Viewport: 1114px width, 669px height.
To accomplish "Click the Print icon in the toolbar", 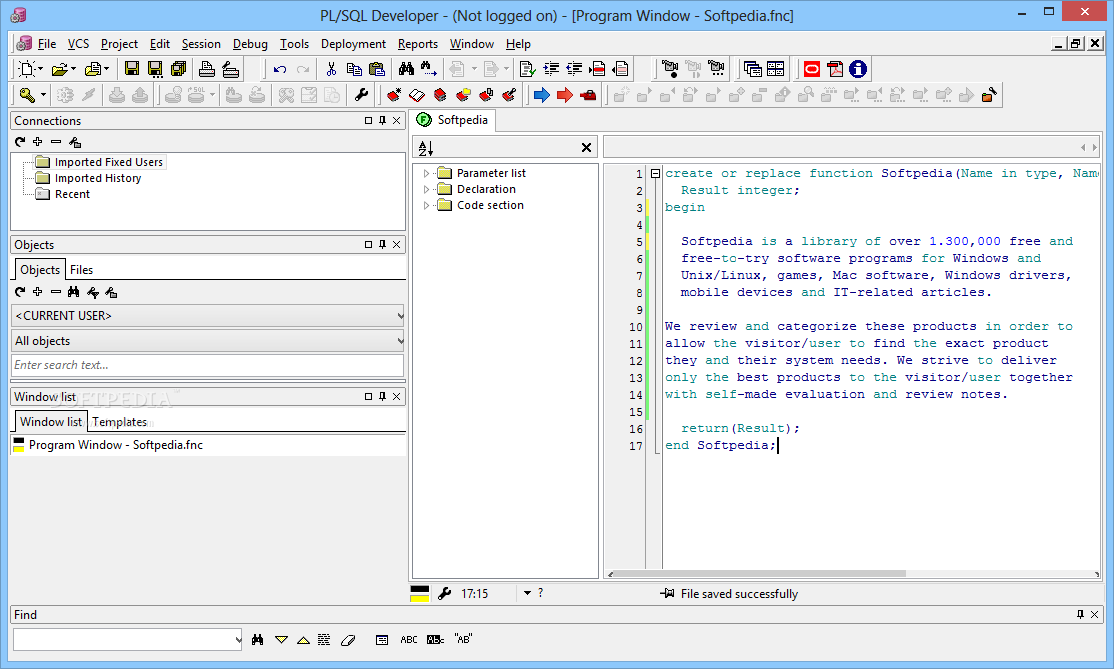I will (x=205, y=68).
